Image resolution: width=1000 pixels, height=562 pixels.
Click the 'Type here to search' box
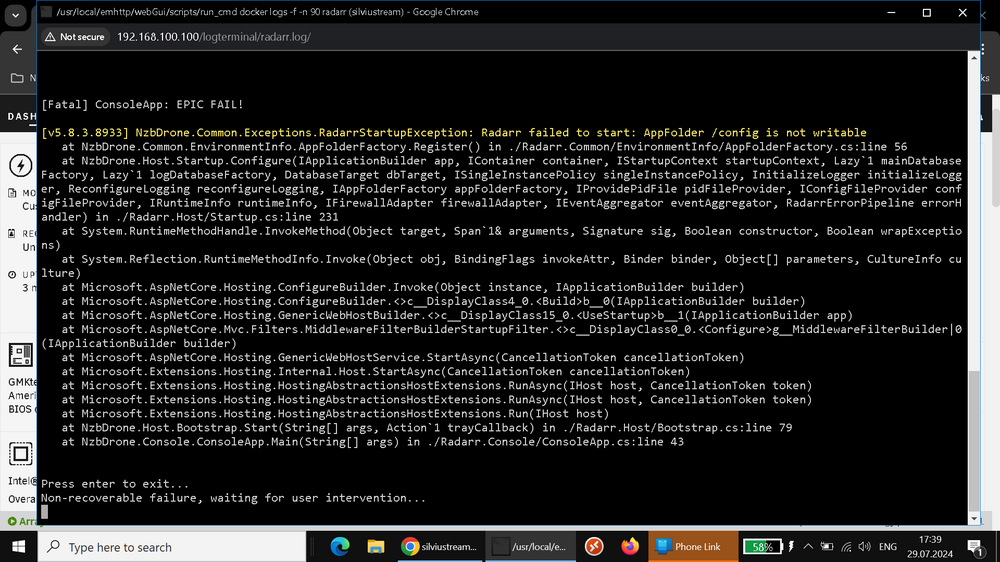tap(172, 547)
